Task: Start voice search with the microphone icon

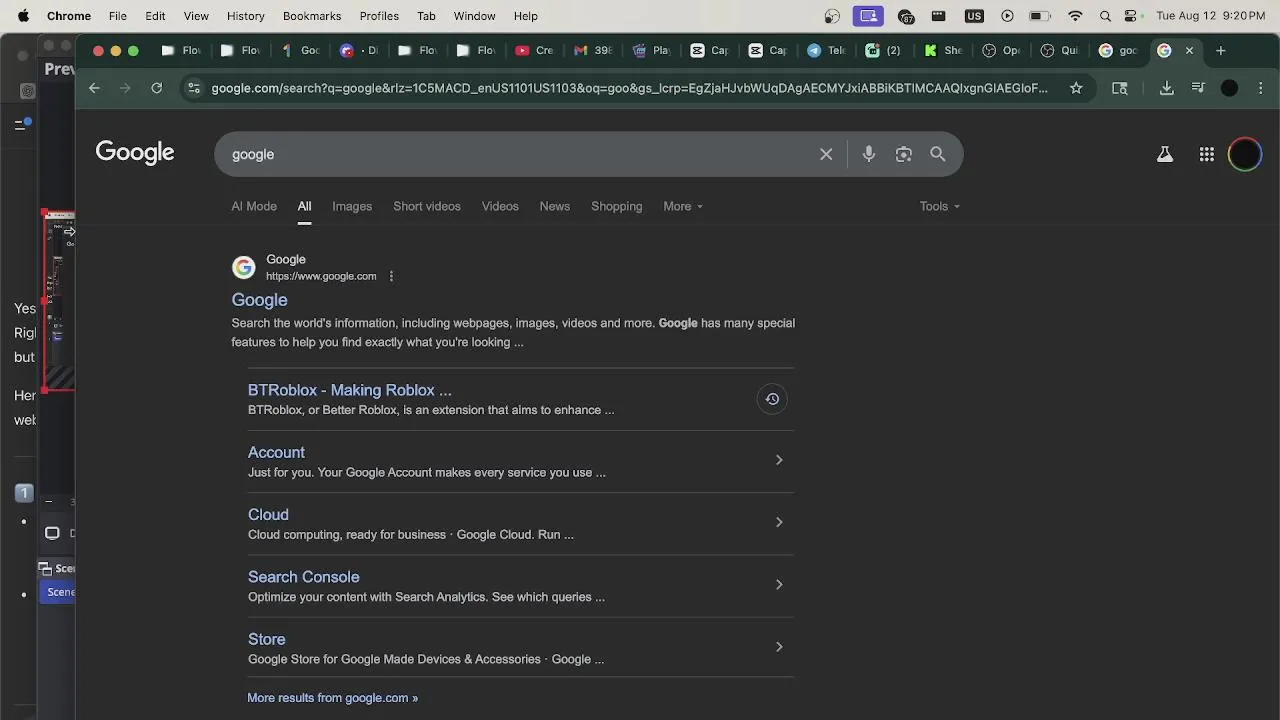Action: pyautogui.click(x=869, y=154)
